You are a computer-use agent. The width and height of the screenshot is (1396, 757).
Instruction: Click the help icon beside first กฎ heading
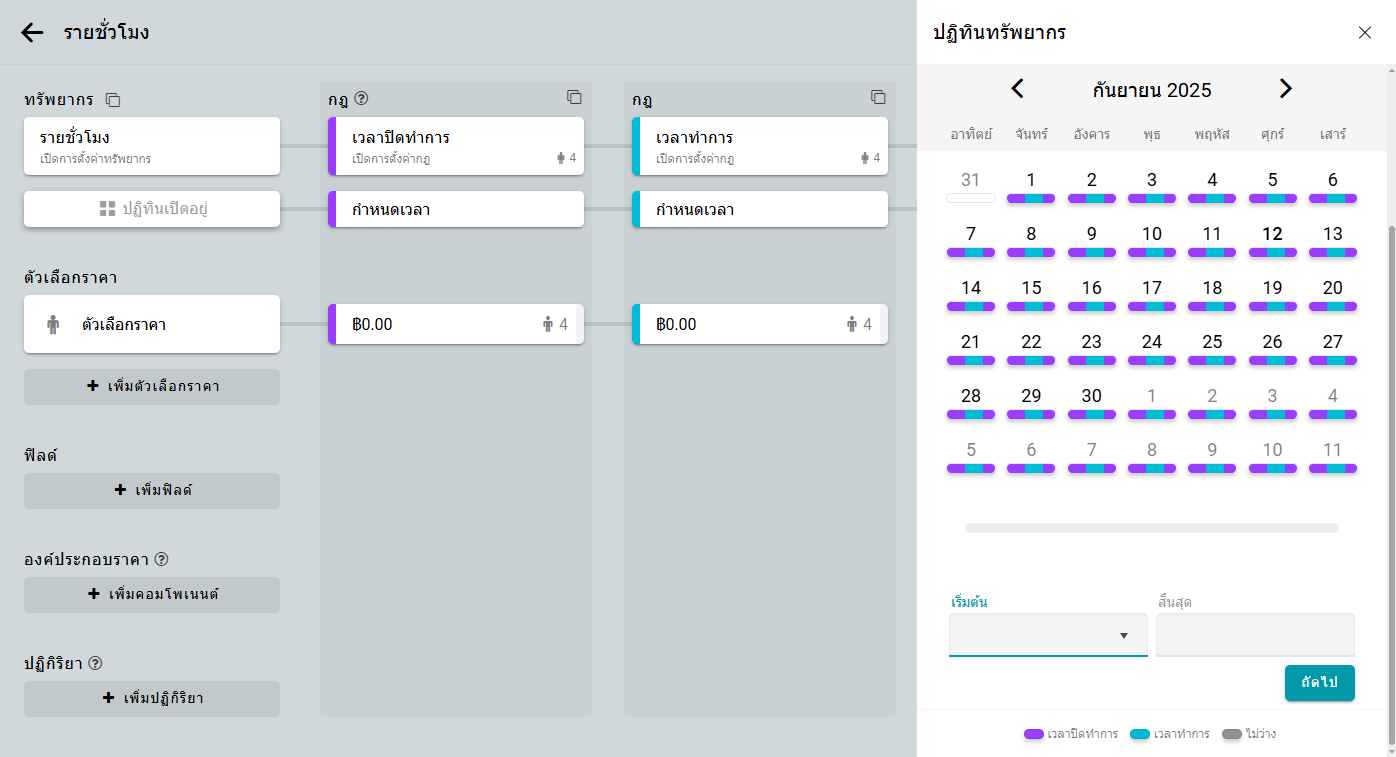(x=362, y=99)
